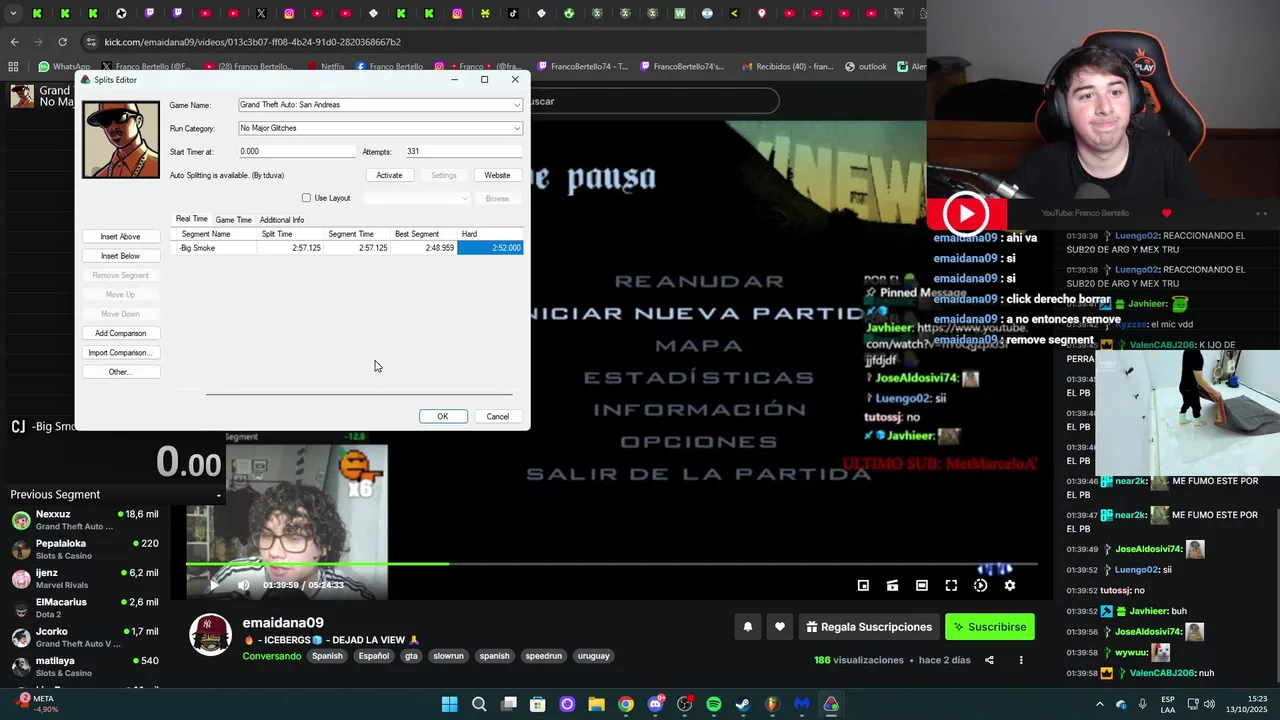Click the uruguay tag
This screenshot has width=1280, height=720.
593,656
